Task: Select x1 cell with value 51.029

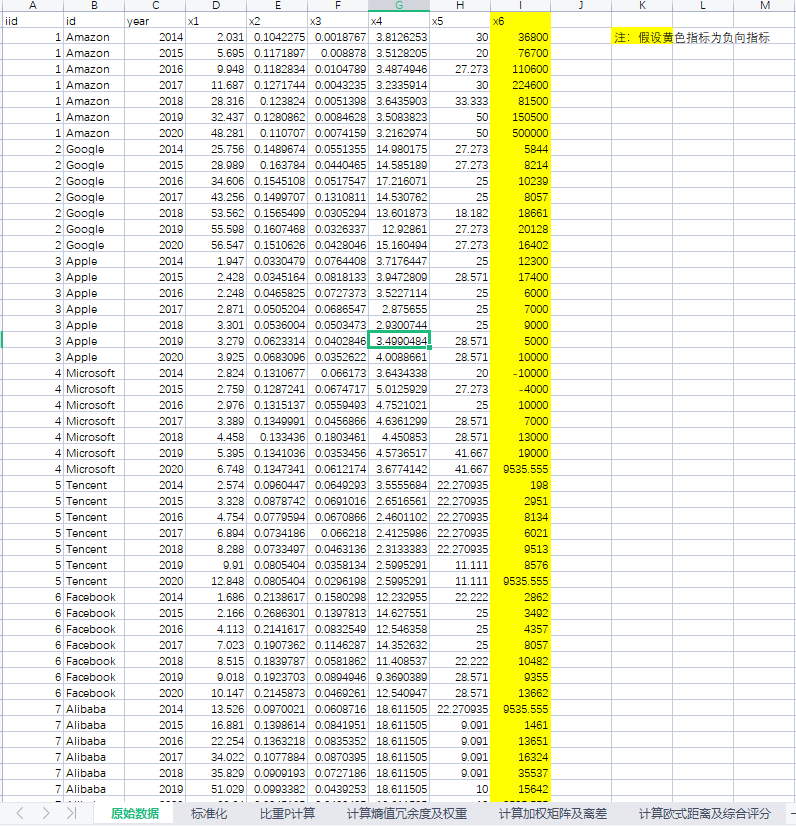Action: coord(216,789)
